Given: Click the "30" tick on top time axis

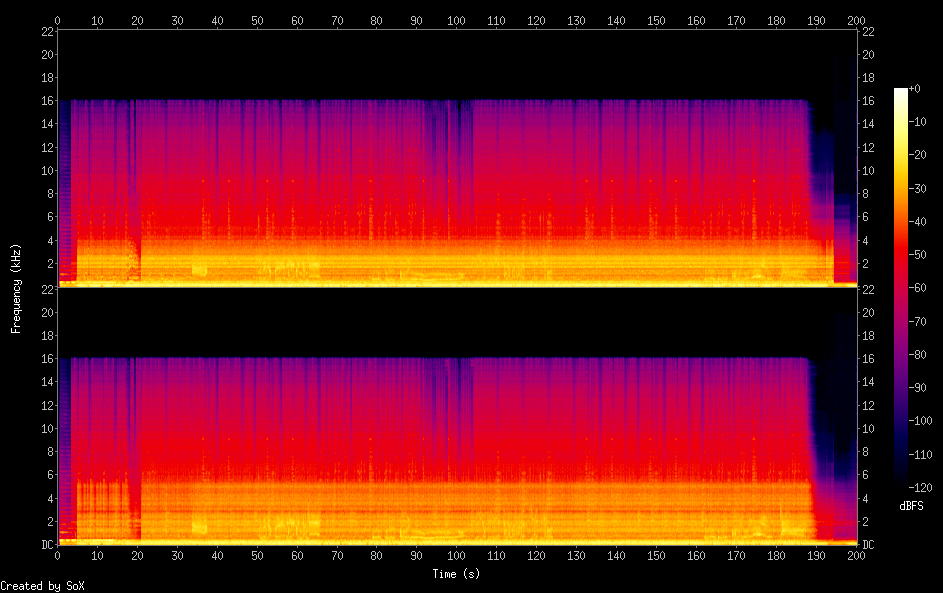Looking at the screenshot, I should [177, 21].
